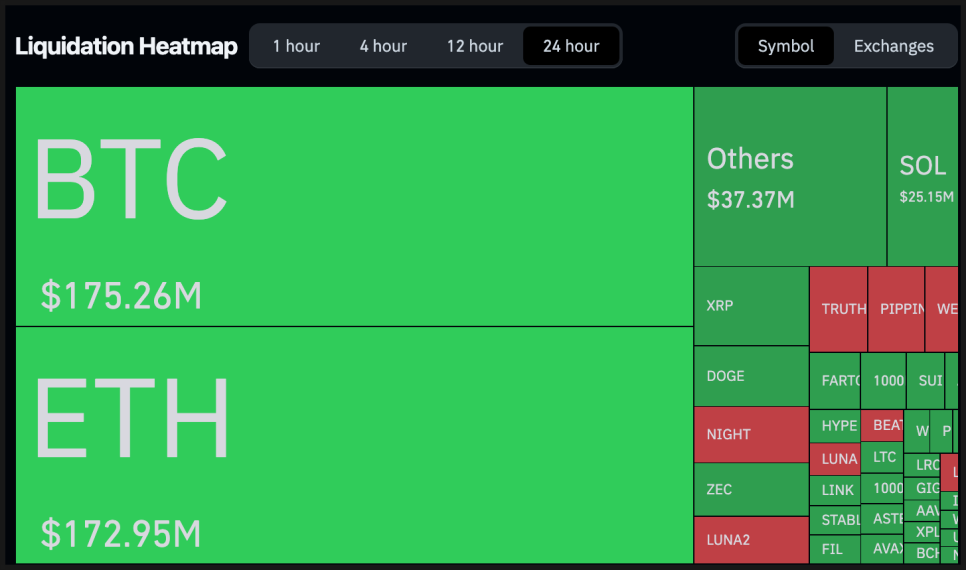The image size is (966, 570).
Task: Select the SUI heatmap tile
Action: pyautogui.click(x=925, y=381)
